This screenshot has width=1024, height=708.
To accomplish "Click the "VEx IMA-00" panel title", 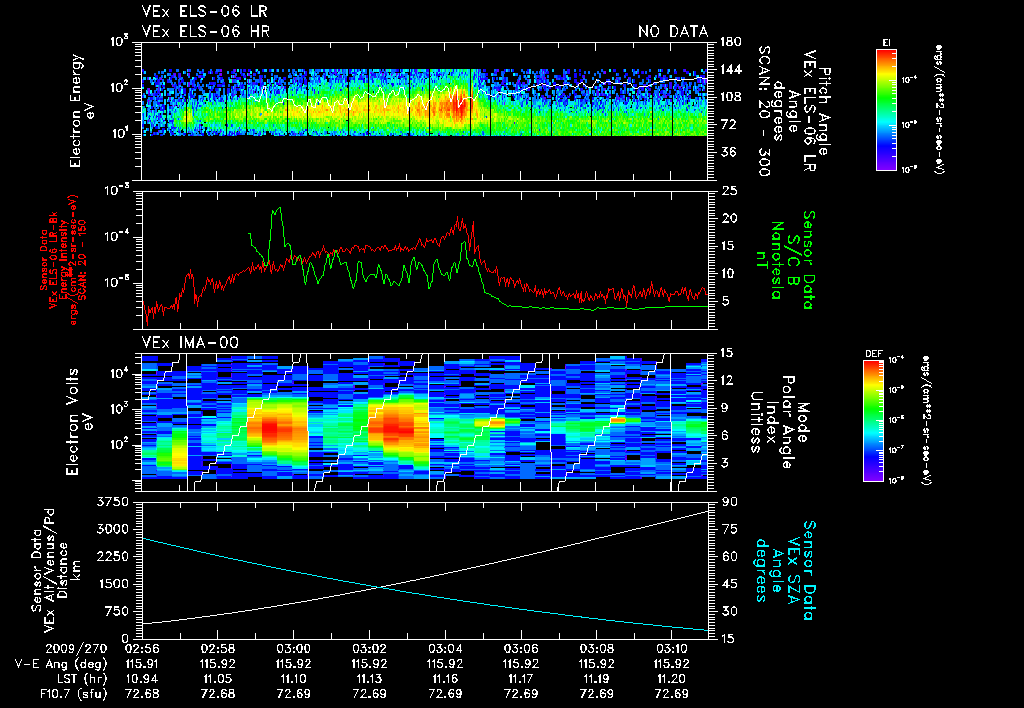I will pos(190,342).
